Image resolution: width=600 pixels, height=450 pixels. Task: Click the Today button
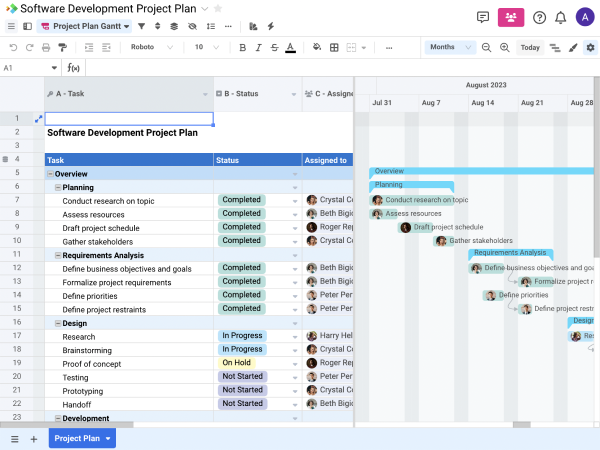[x=530, y=47]
